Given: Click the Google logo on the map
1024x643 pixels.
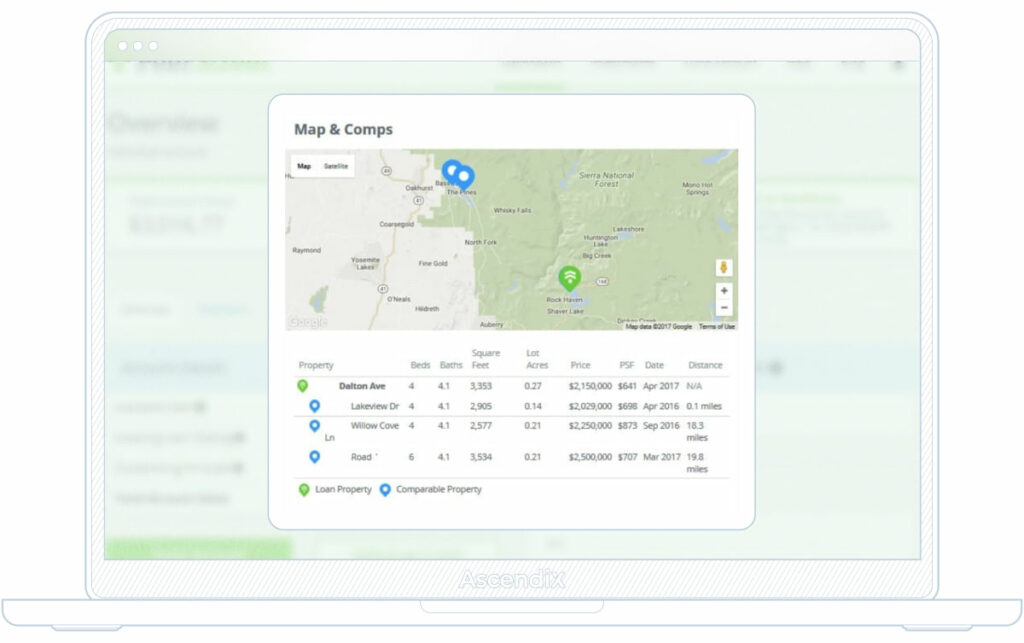Looking at the screenshot, I should coord(308,322).
